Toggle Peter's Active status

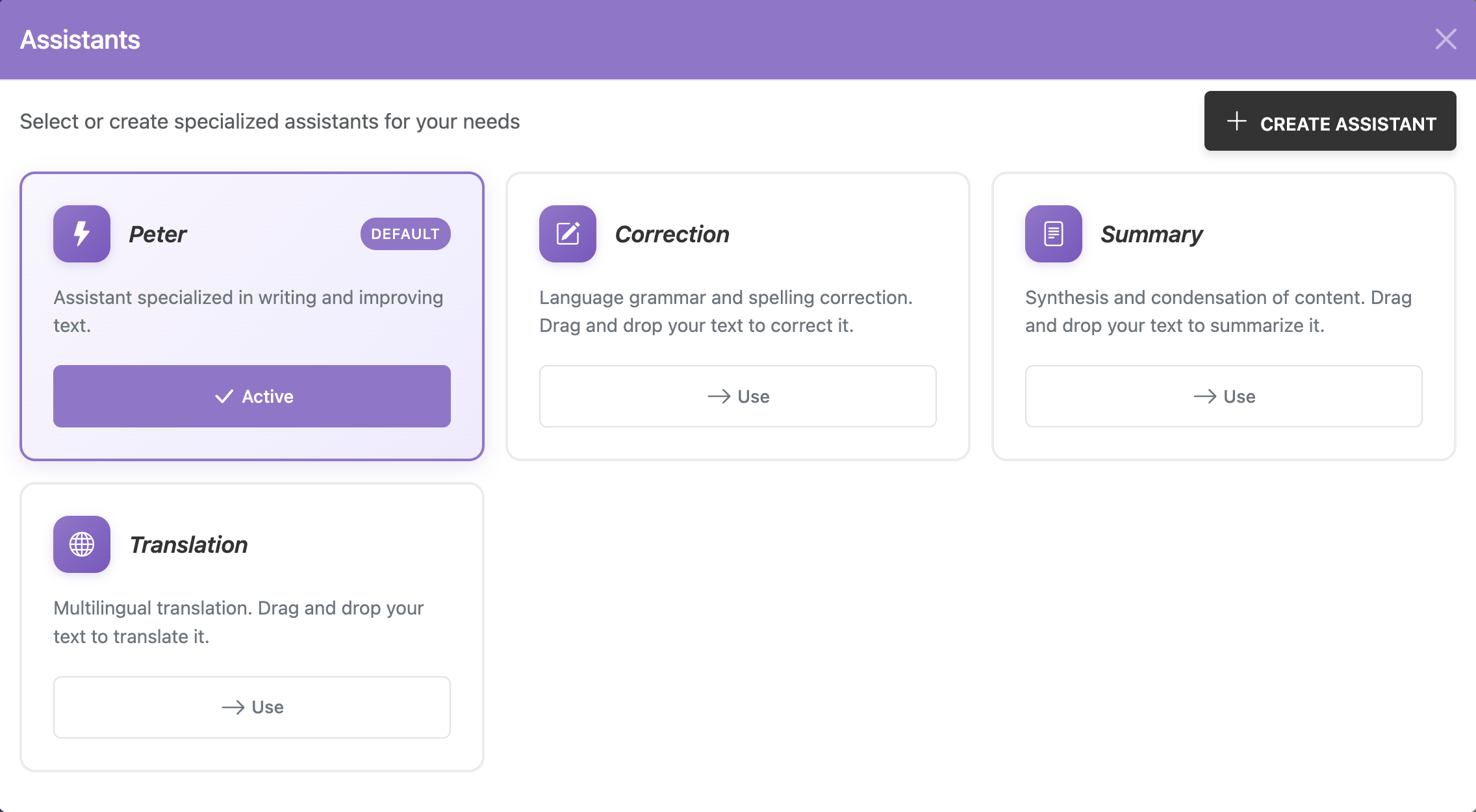click(251, 396)
